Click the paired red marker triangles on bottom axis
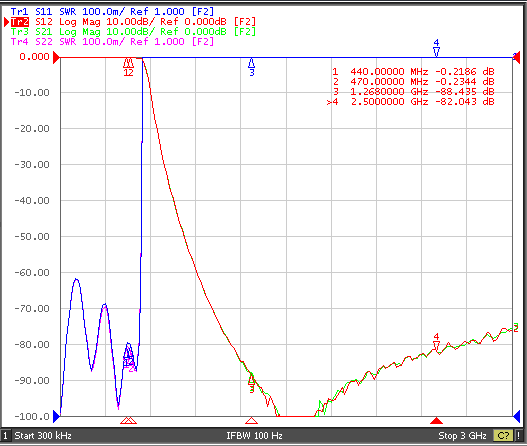The image size is (527, 446). (x=128, y=420)
